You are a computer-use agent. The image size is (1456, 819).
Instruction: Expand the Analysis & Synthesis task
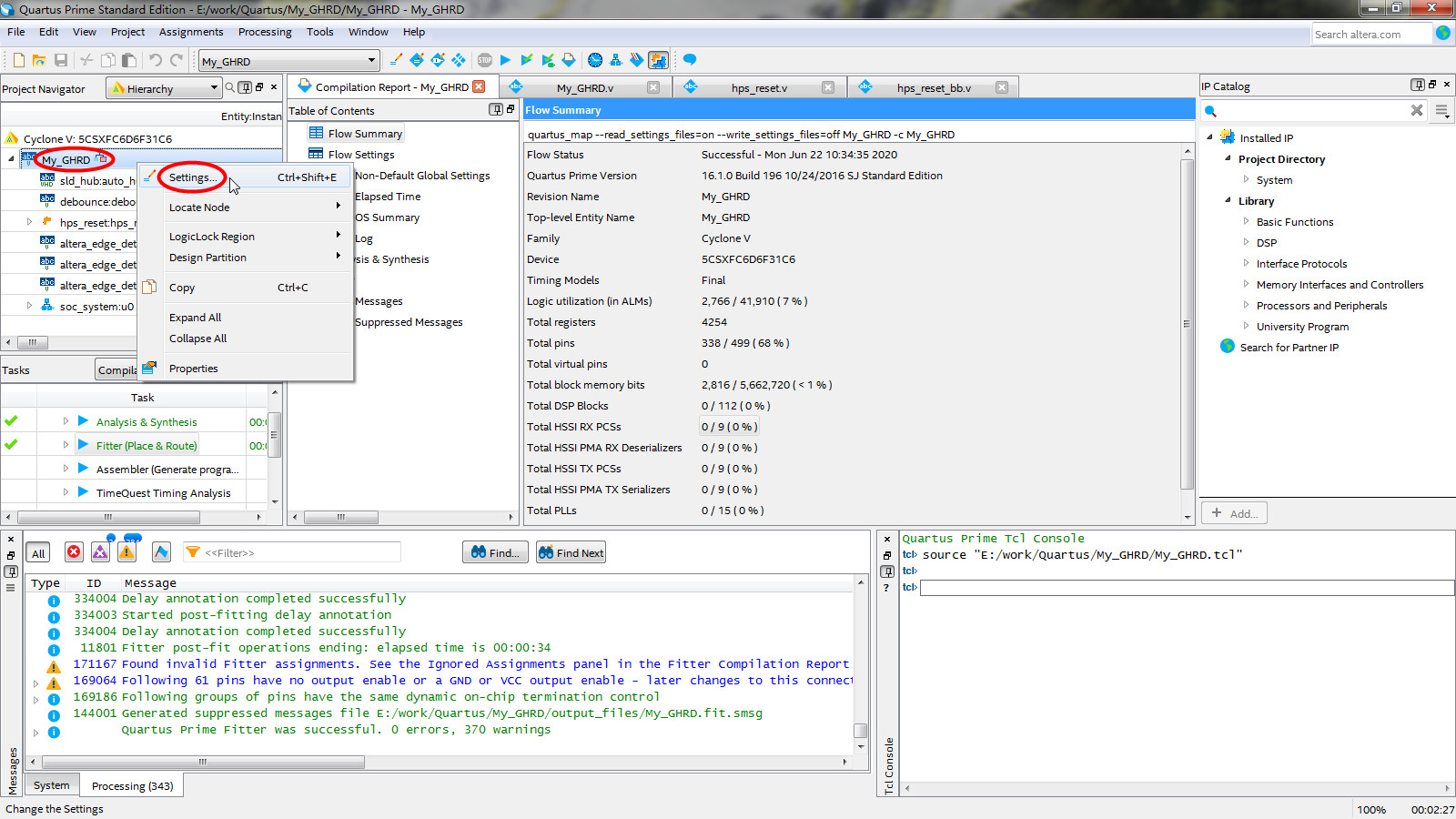coord(66,421)
